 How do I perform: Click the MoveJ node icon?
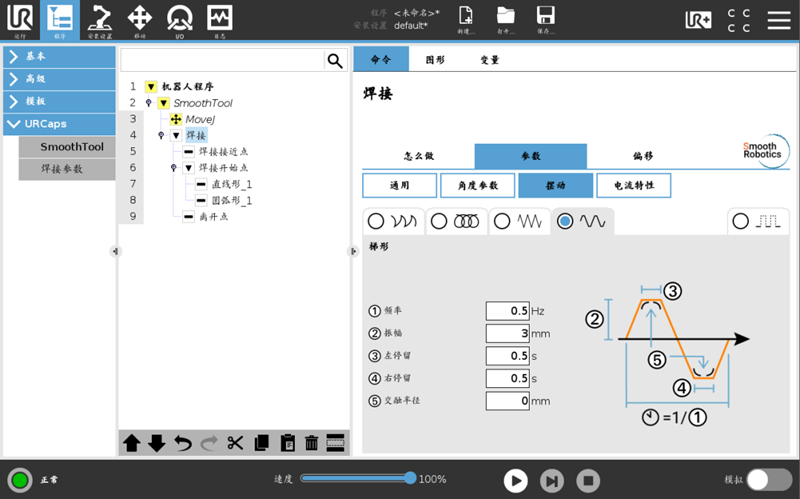[x=176, y=119]
